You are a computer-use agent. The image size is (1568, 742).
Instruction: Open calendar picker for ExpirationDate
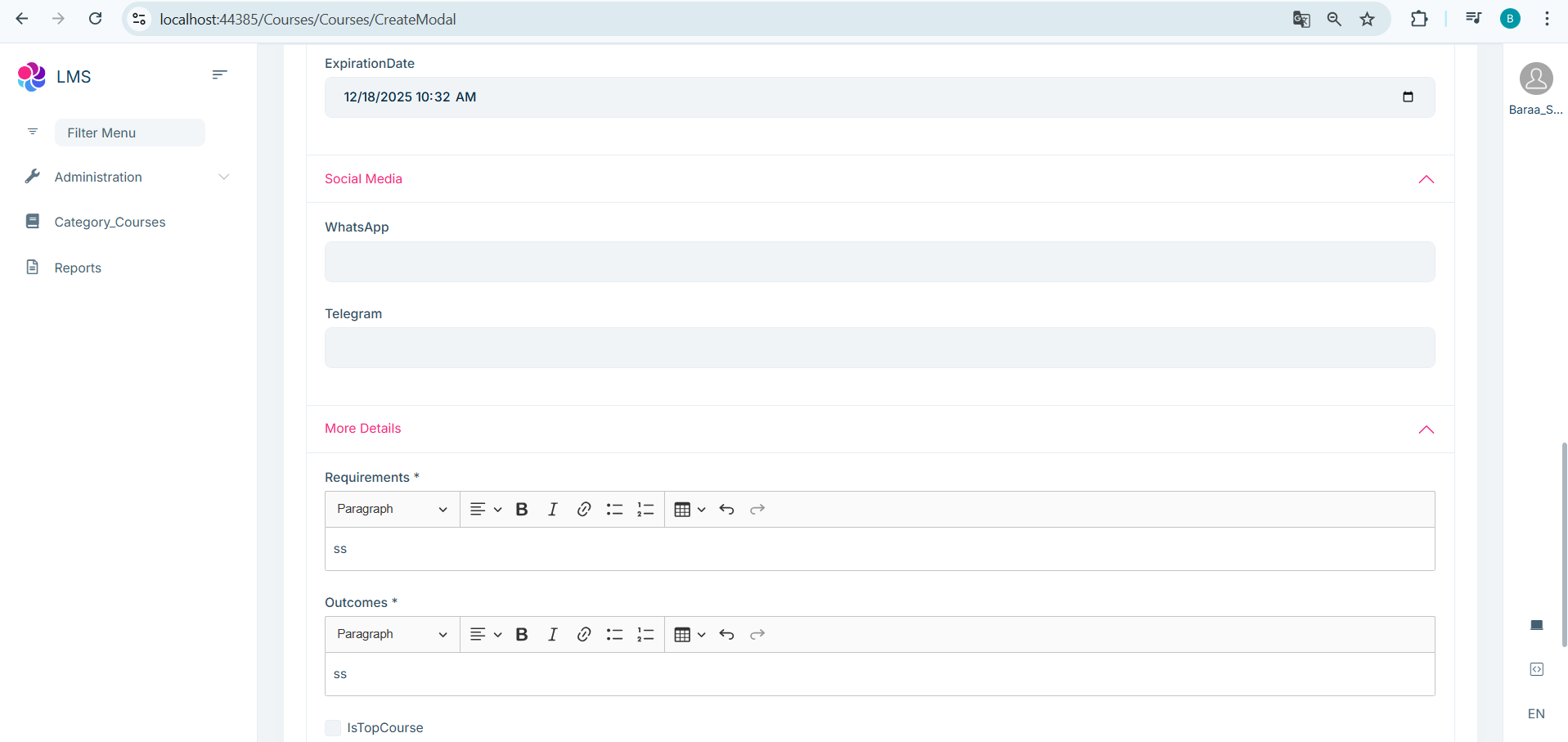[x=1408, y=97]
